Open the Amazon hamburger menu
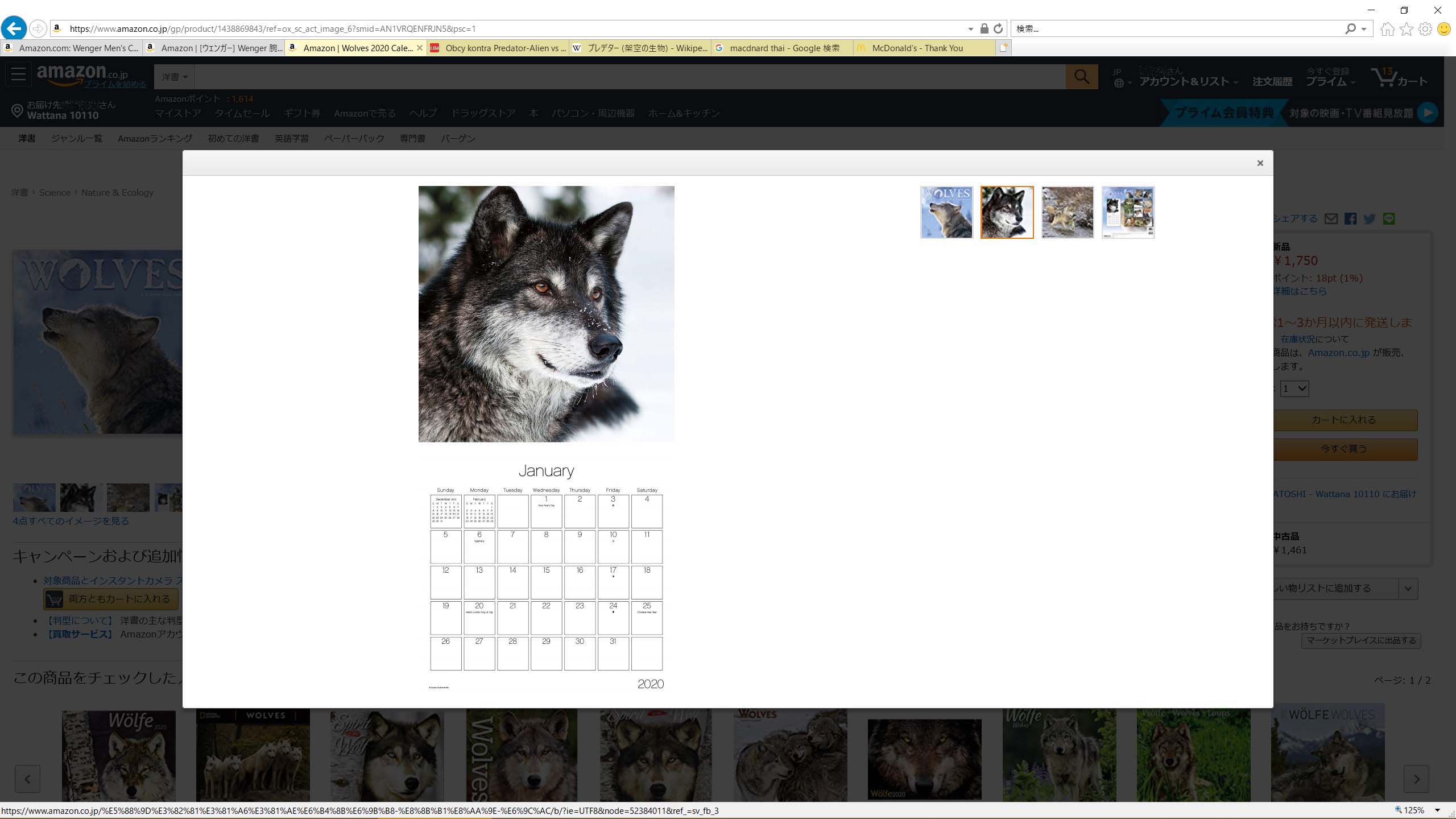Screen dimensions: 1456x819 18,74
